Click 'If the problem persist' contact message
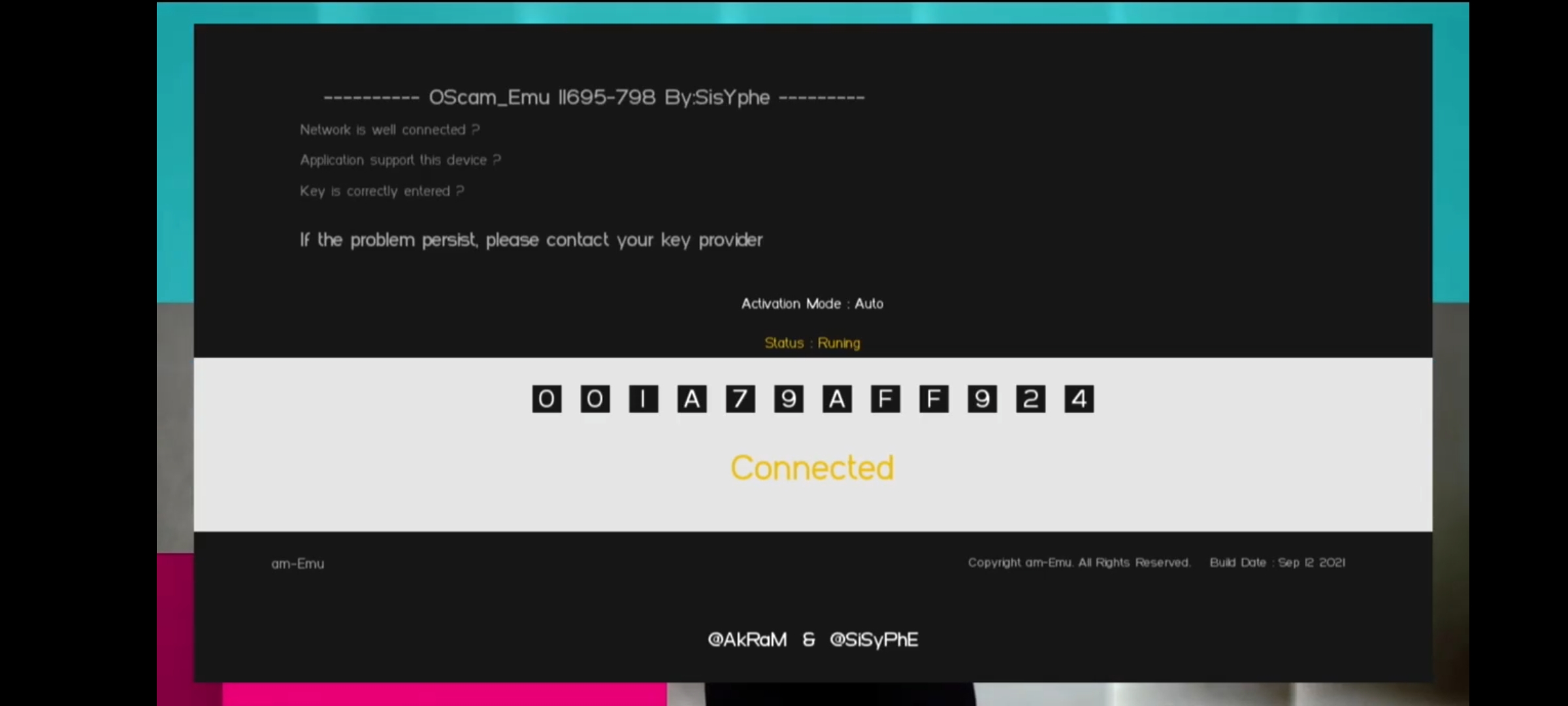The image size is (1568, 706). pyautogui.click(x=531, y=240)
